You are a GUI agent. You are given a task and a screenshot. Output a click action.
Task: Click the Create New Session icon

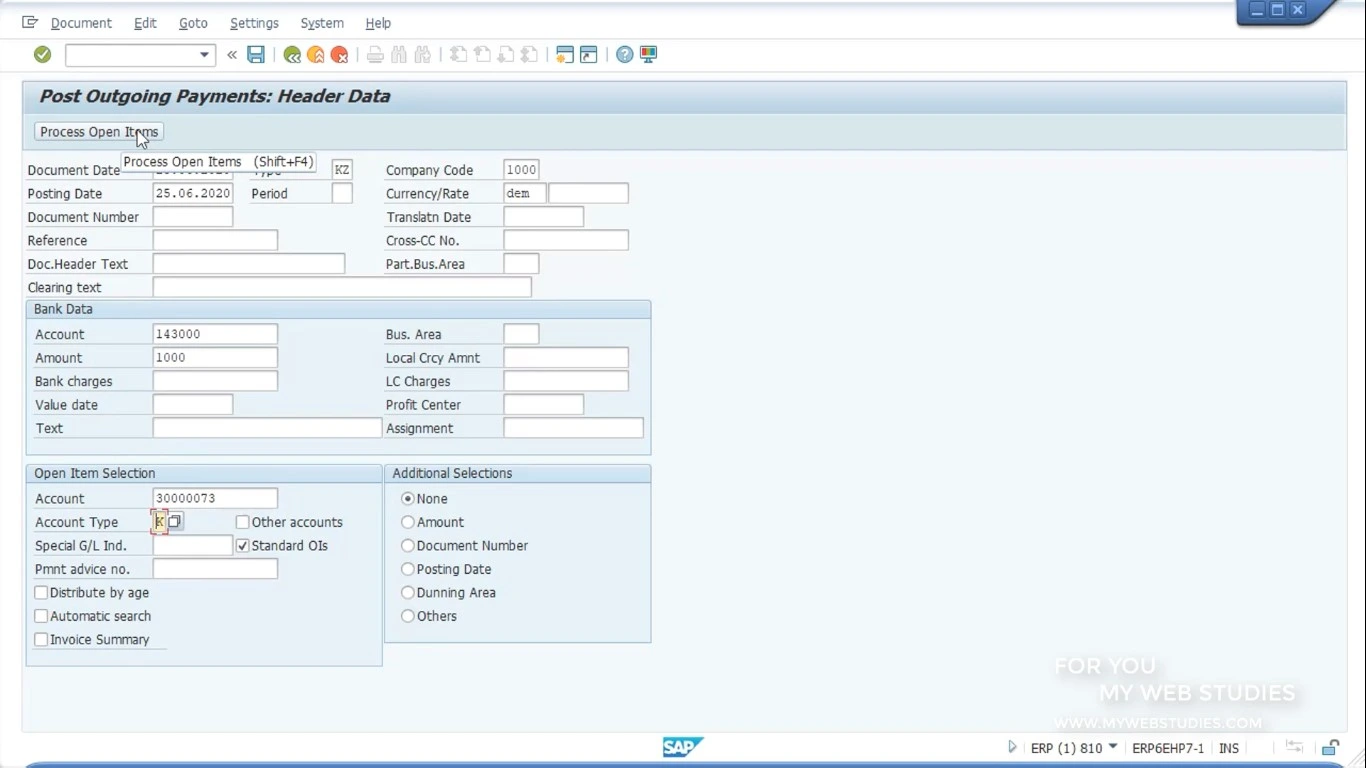(x=565, y=55)
